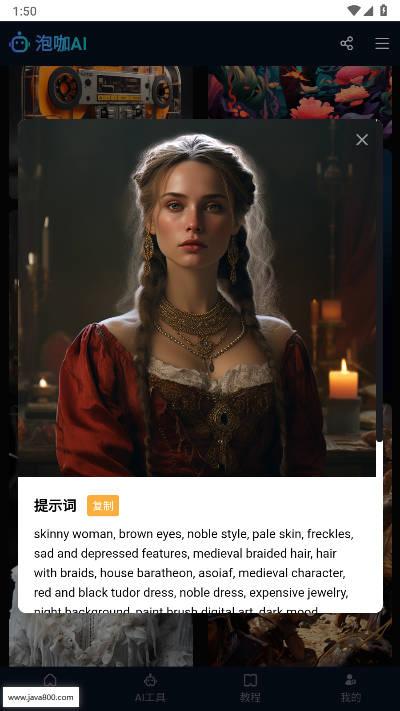Click the www.java800.com watermark link
The image size is (400, 711).
[41, 697]
